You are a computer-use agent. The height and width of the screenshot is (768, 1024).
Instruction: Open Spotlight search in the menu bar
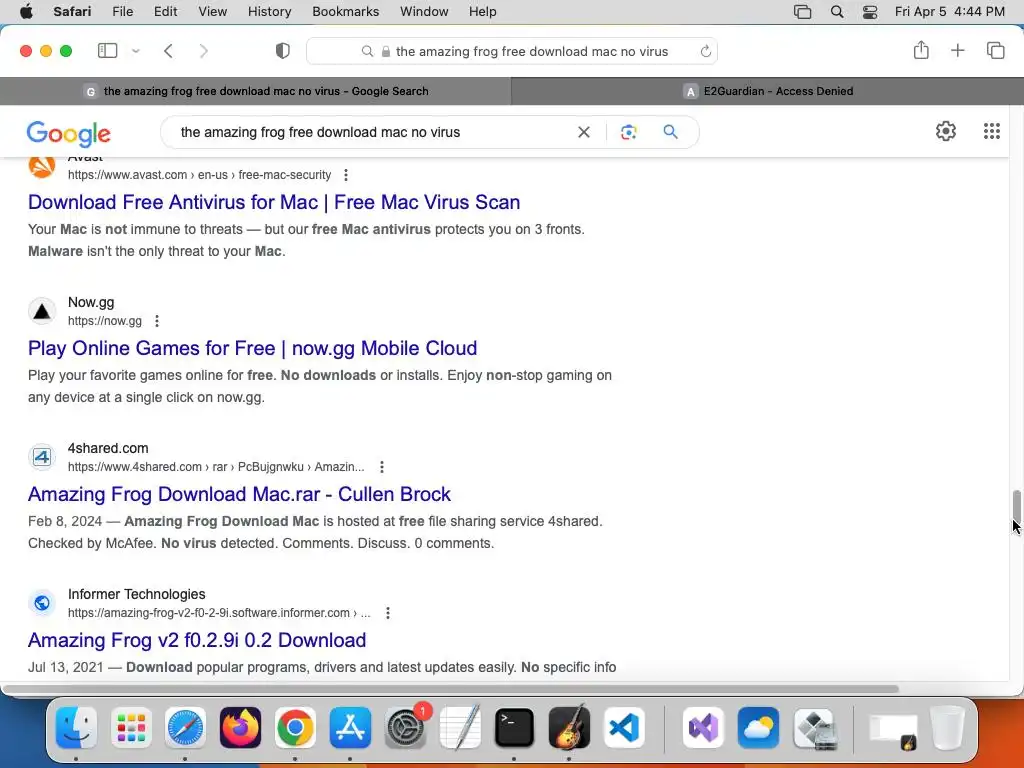[x=837, y=12]
